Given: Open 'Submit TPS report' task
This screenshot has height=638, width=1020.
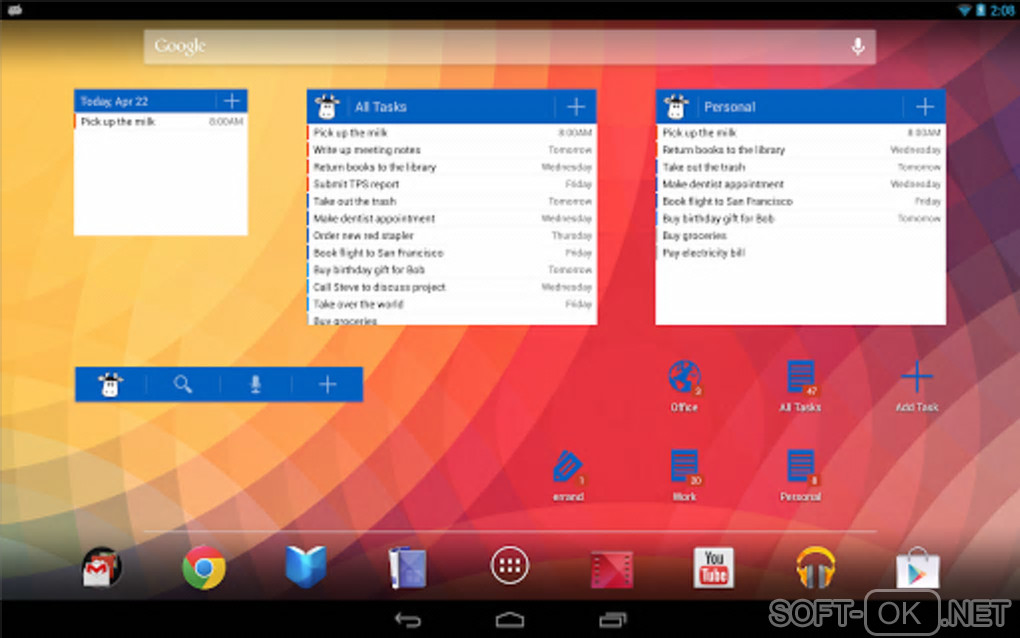Looking at the screenshot, I should click(x=451, y=184).
